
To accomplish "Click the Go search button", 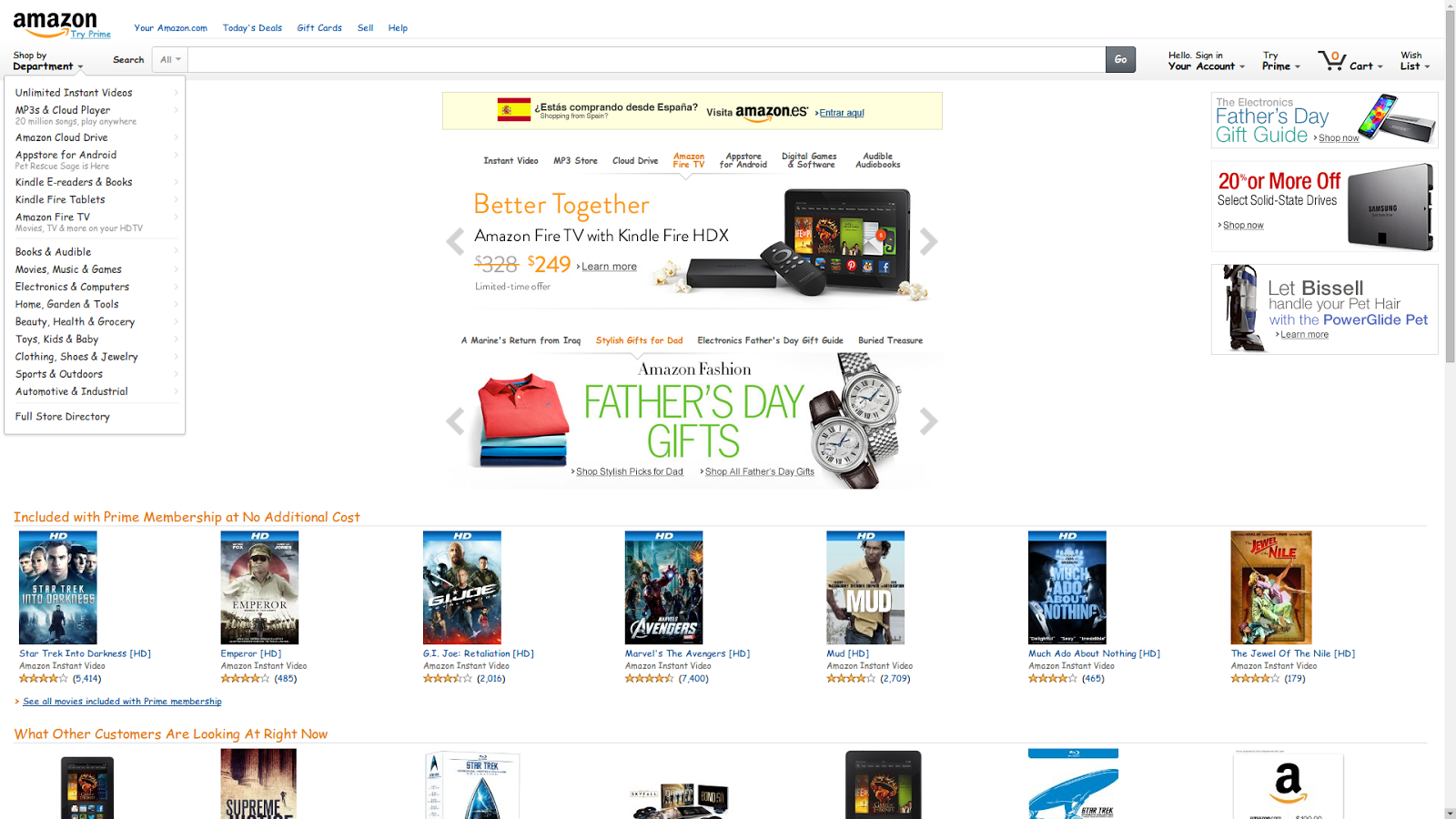I will (1120, 59).
